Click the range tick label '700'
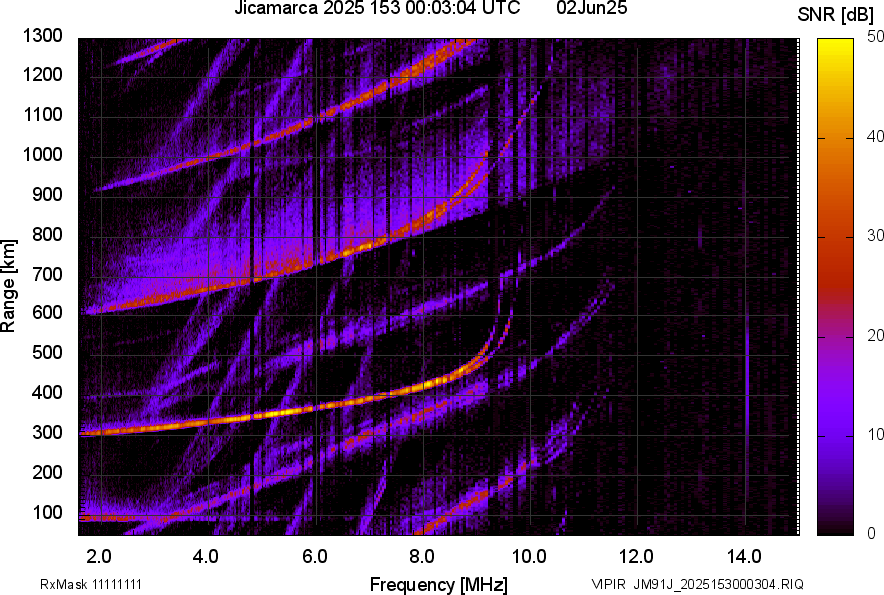This screenshot has width=884, height=595. pos(47,274)
